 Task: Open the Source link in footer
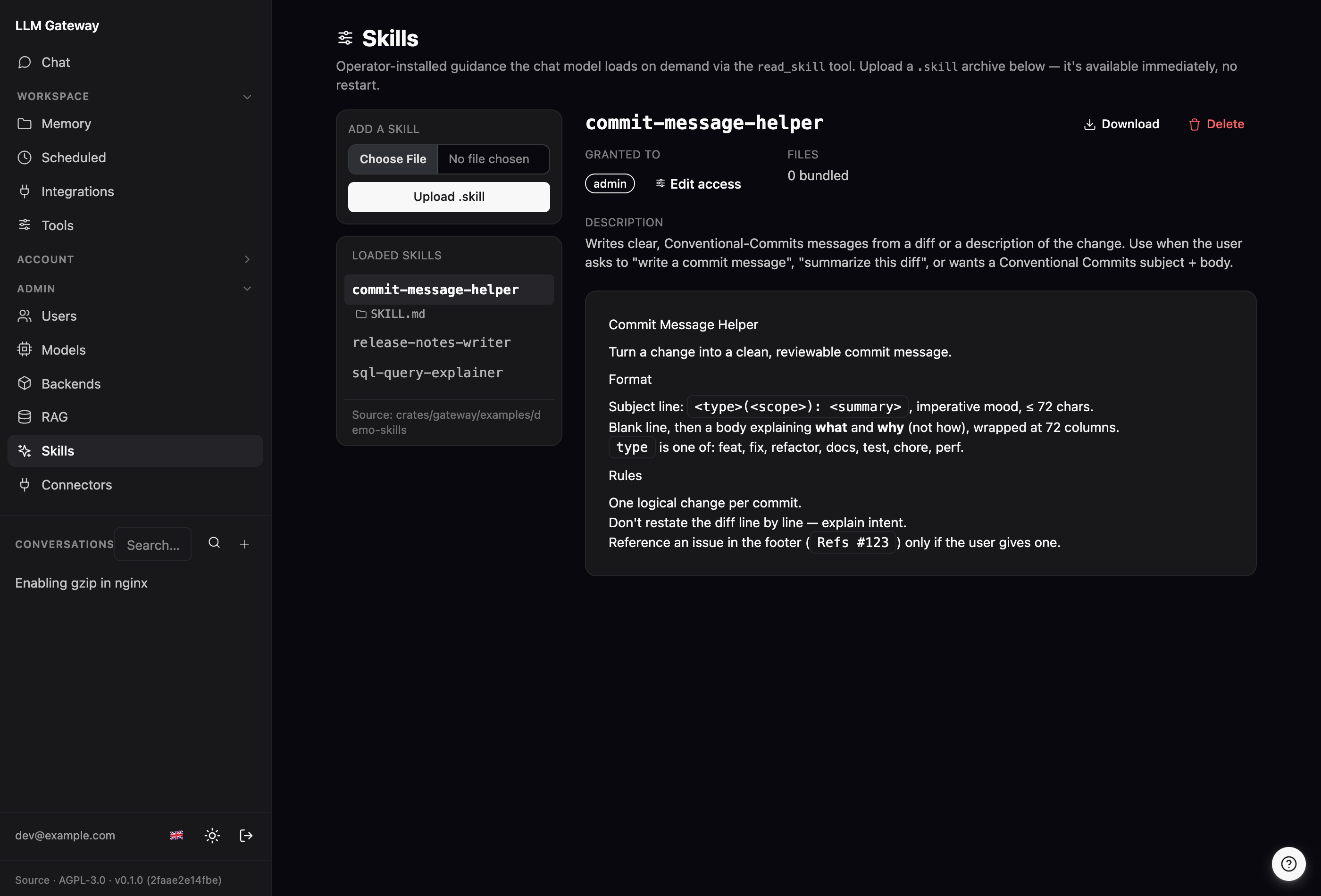tap(32, 880)
